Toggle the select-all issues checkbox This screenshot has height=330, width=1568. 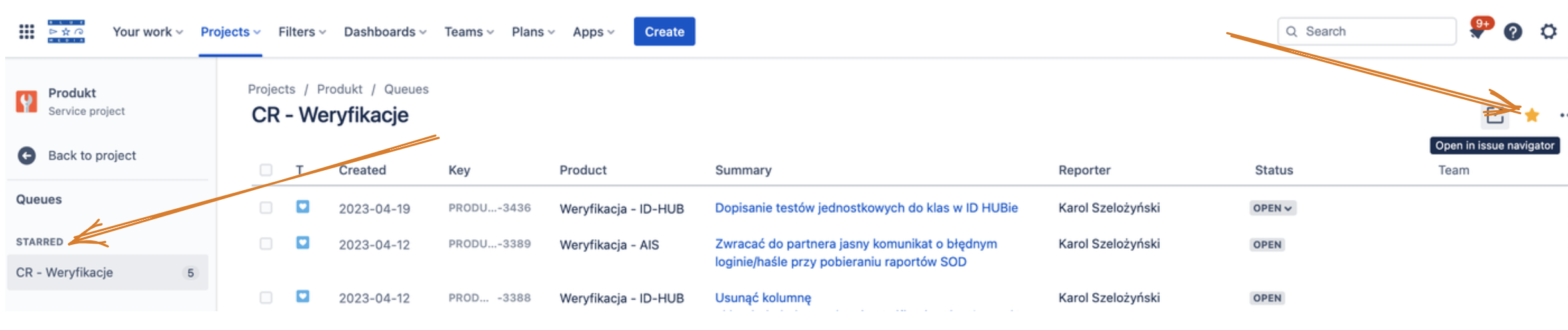tap(266, 170)
